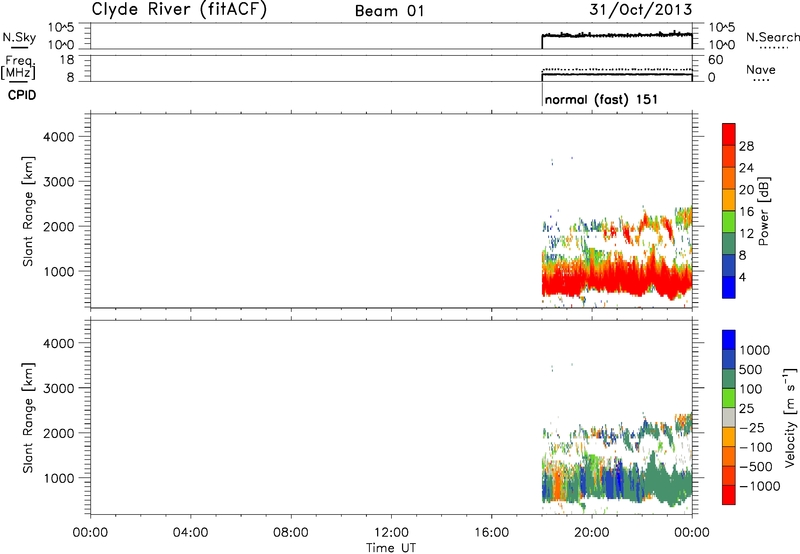
Task: Click the 'Freq. [MHz]' legend label
Action: (19, 67)
